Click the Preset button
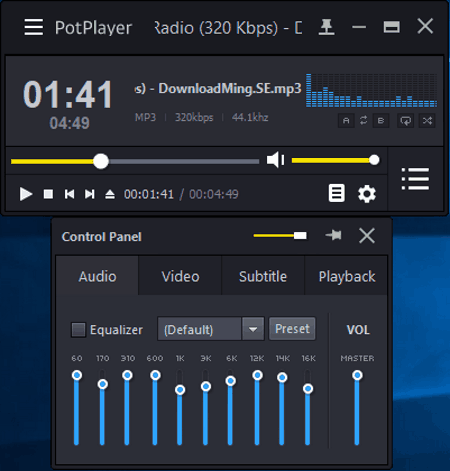 click(292, 329)
